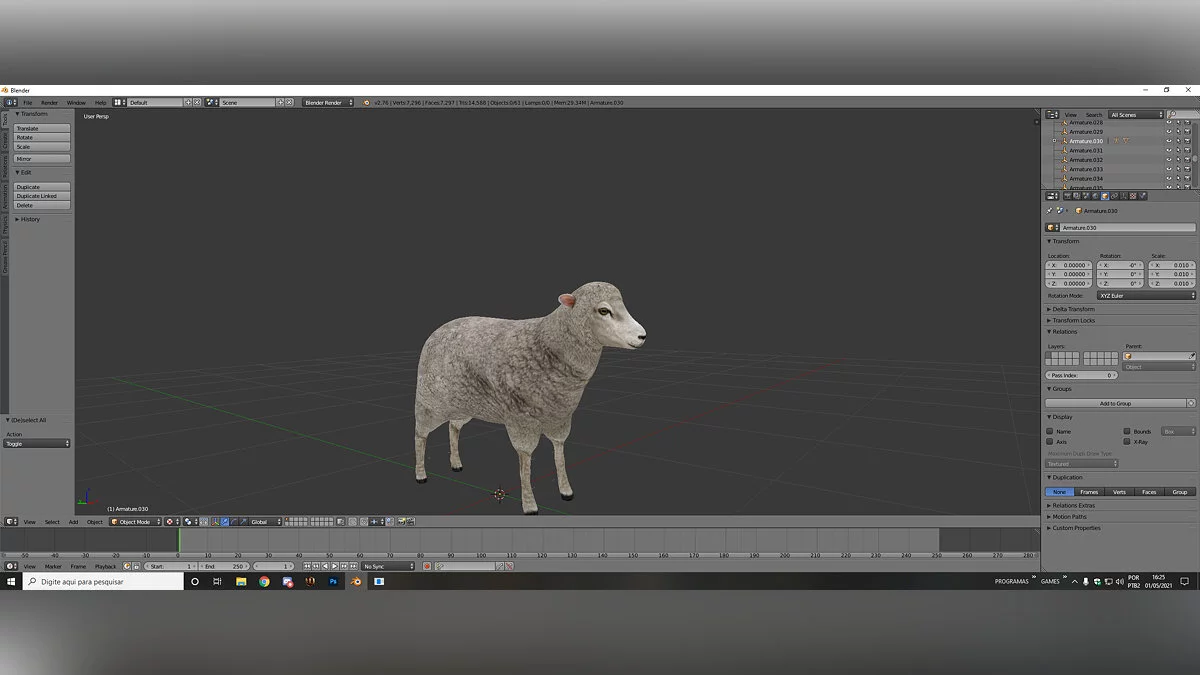
Task: Open the Blender app in Windows taskbar
Action: tap(355, 581)
